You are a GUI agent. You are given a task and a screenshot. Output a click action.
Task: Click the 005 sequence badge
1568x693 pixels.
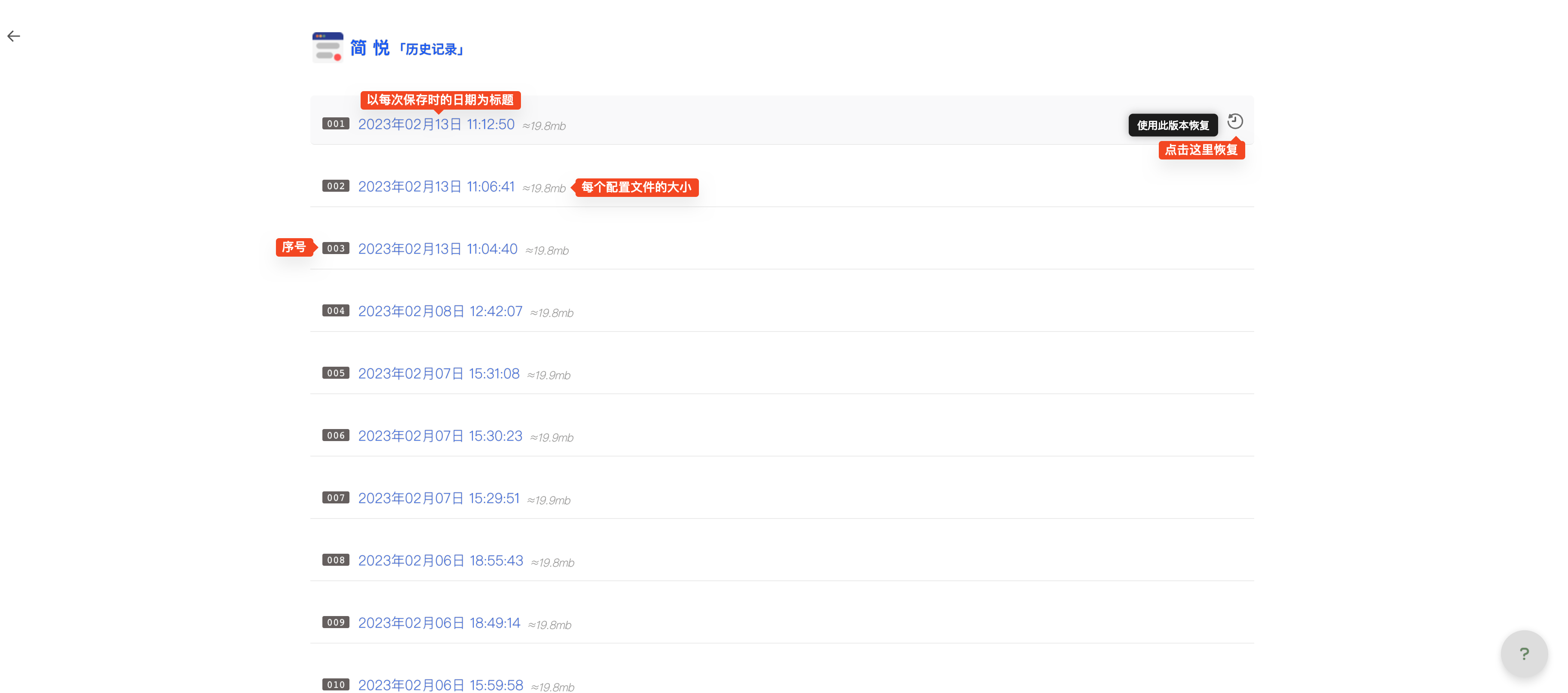coord(336,373)
